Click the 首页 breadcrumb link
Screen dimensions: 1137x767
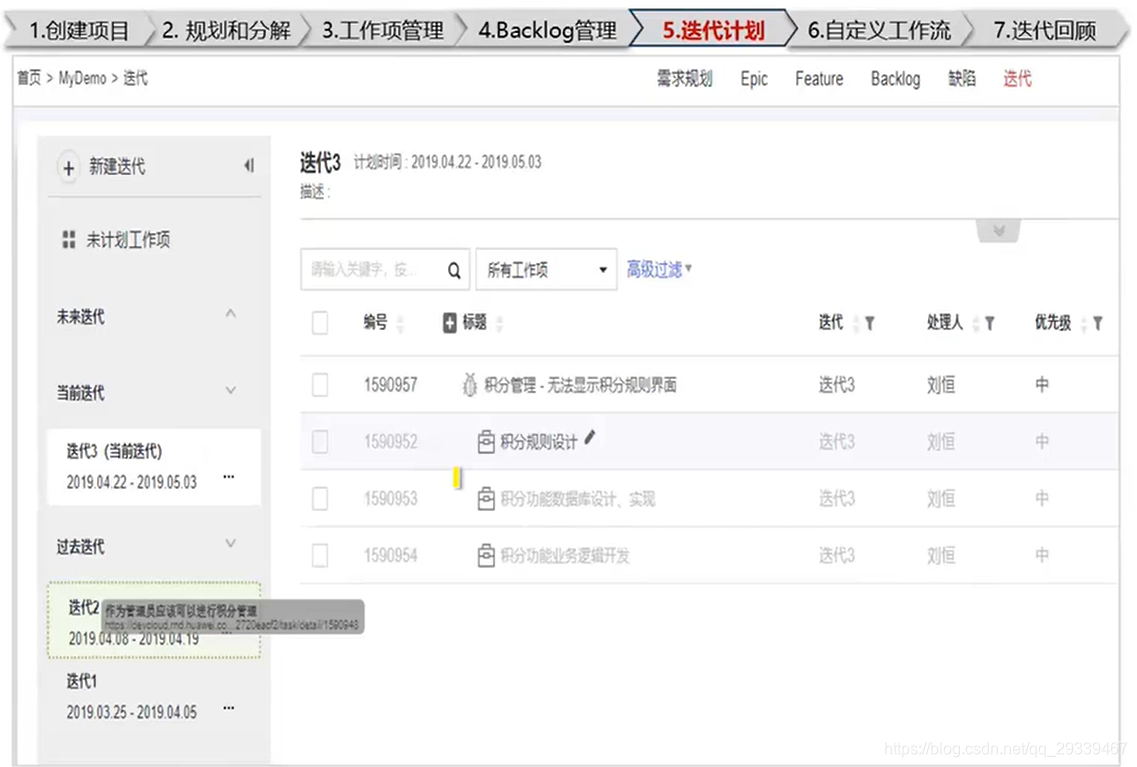point(29,78)
